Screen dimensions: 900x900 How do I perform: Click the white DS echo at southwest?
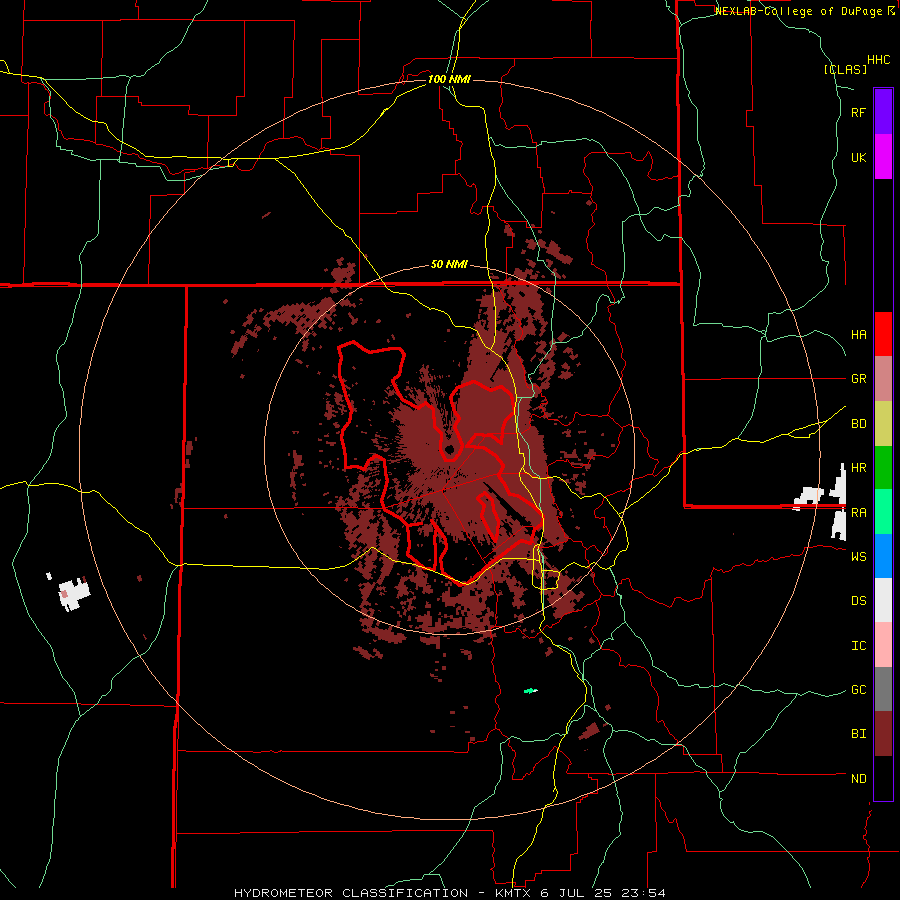pyautogui.click(x=75, y=594)
